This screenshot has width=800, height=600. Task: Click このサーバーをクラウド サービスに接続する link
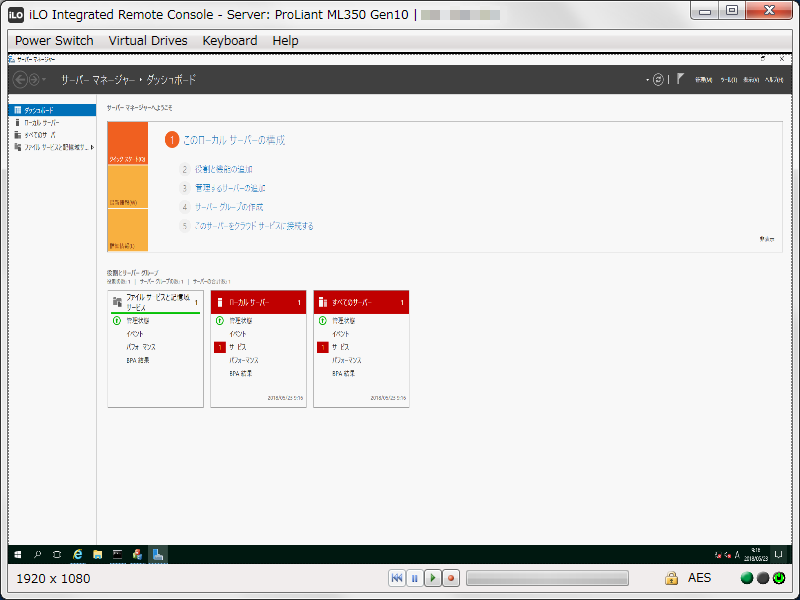coord(254,226)
